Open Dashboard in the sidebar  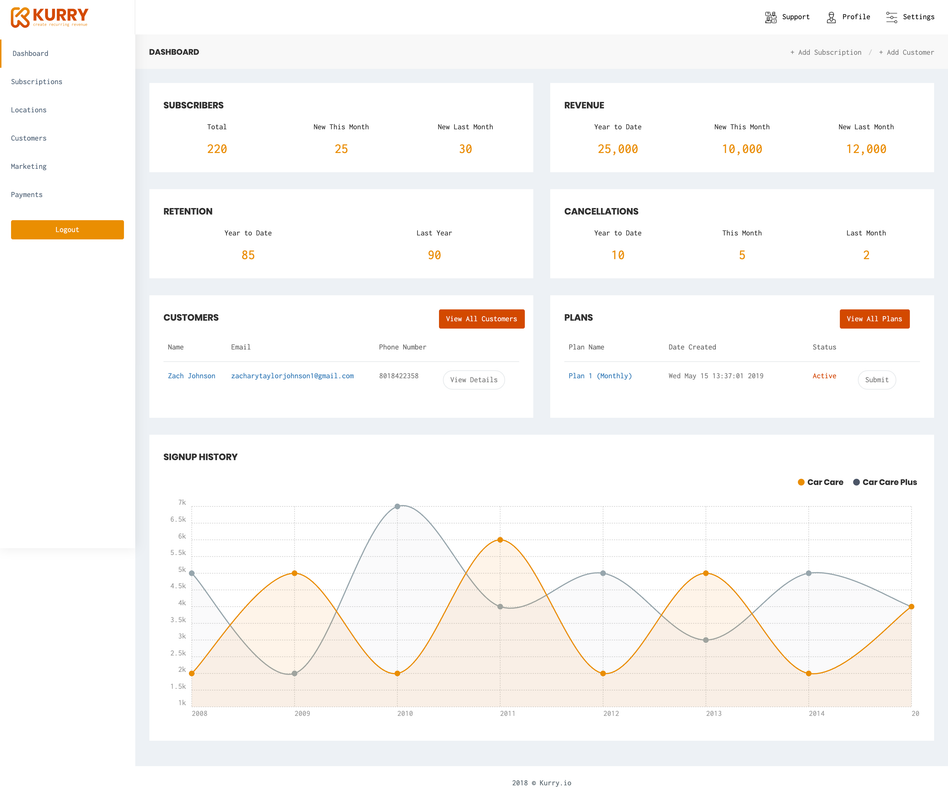coord(30,53)
